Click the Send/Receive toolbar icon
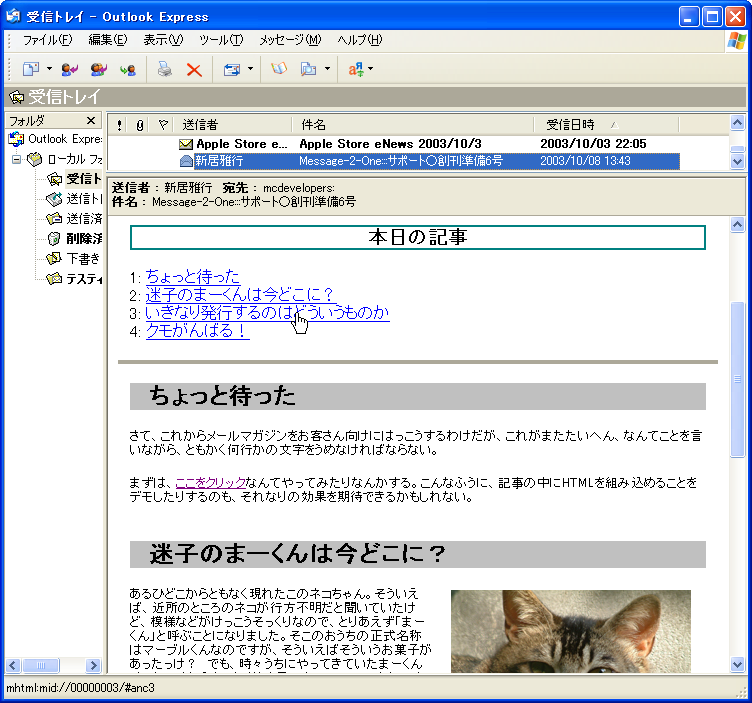Screen dimensions: 752x703 (x=232, y=69)
